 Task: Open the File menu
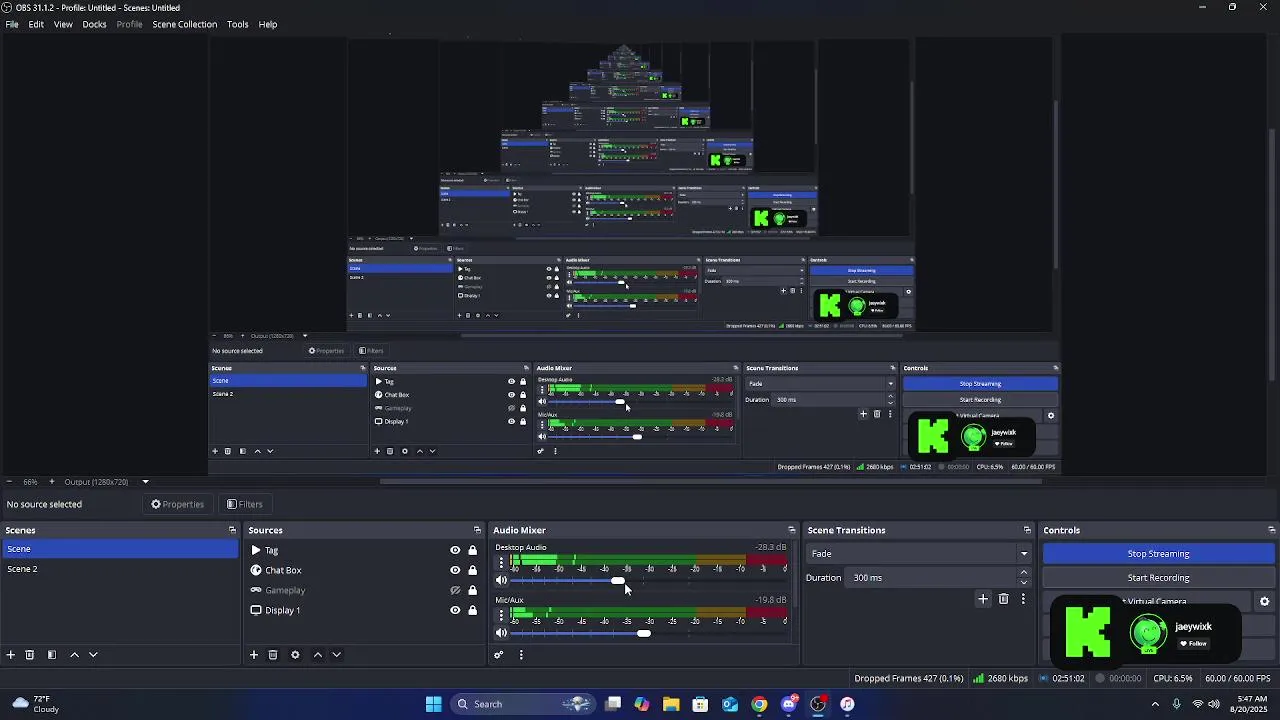pyautogui.click(x=12, y=24)
